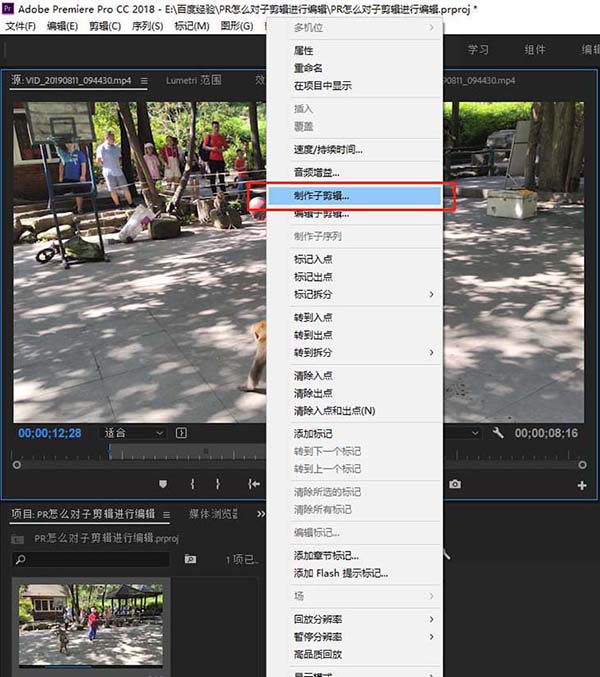Image resolution: width=600 pixels, height=677 pixels.
Task: Expand the 场 submenu arrow
Action: 431,596
